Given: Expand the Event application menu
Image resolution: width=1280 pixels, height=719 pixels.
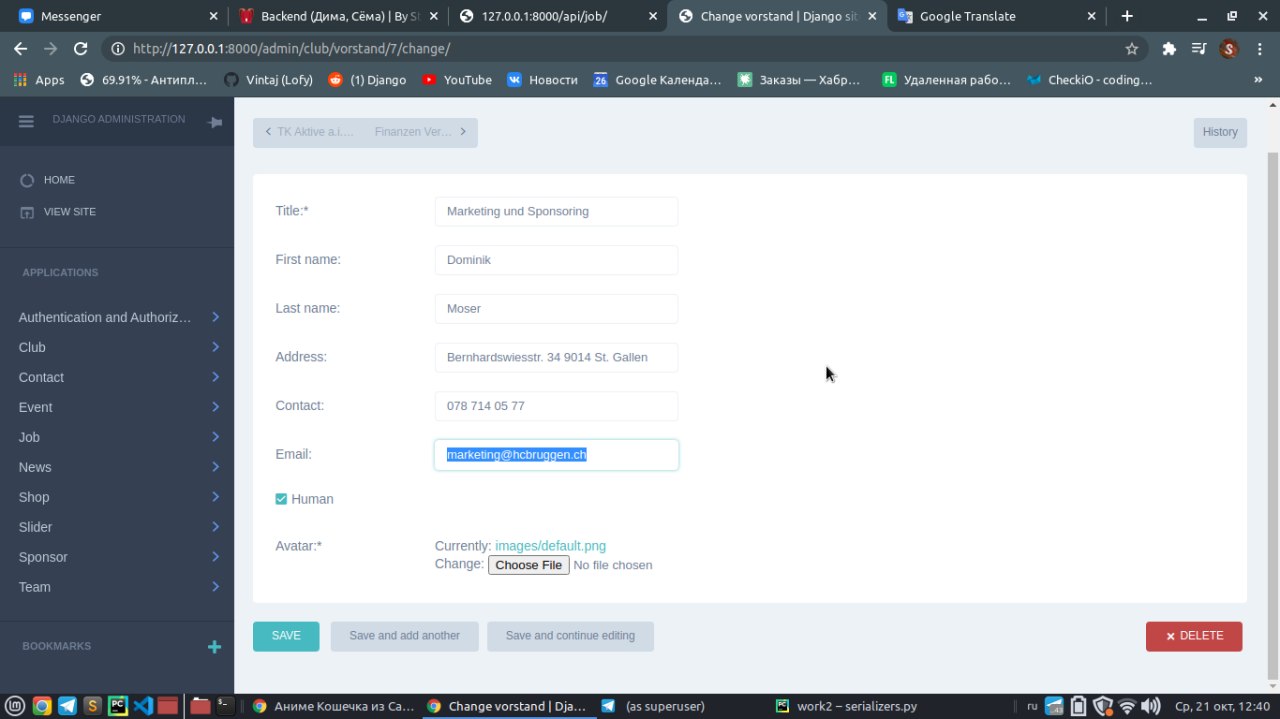Looking at the screenshot, I should 117,407.
